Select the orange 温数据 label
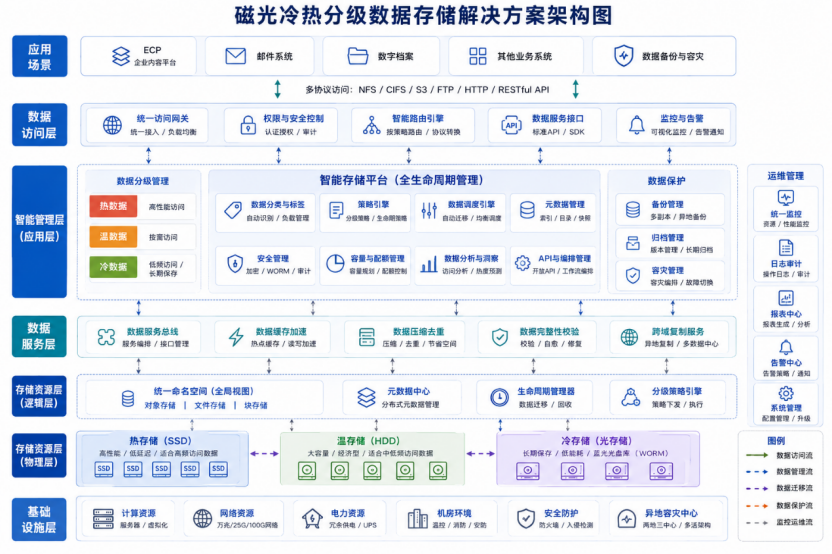This screenshot has width=832, height=554. pos(113,237)
